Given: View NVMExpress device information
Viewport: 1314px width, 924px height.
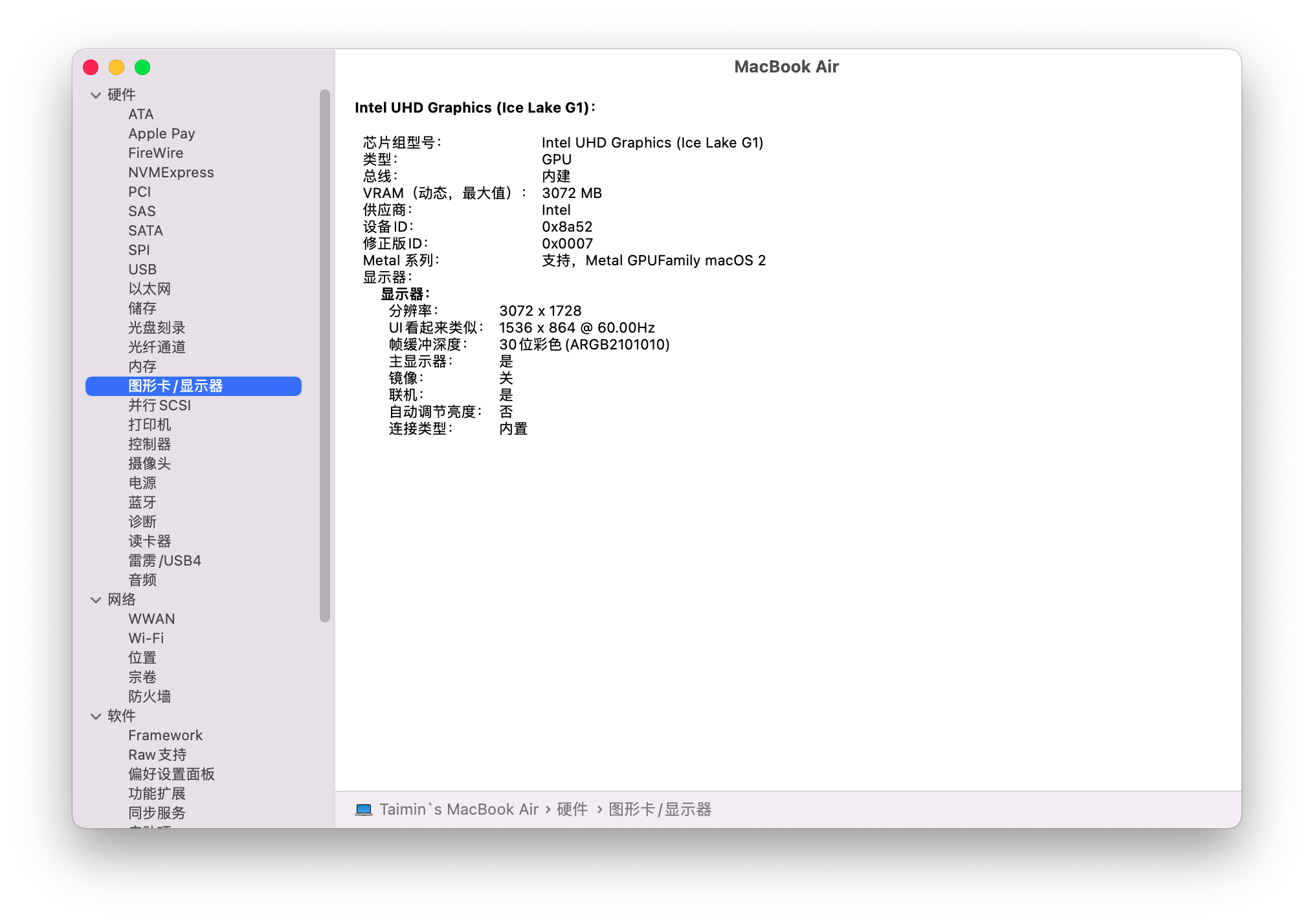Looking at the screenshot, I should tap(171, 172).
